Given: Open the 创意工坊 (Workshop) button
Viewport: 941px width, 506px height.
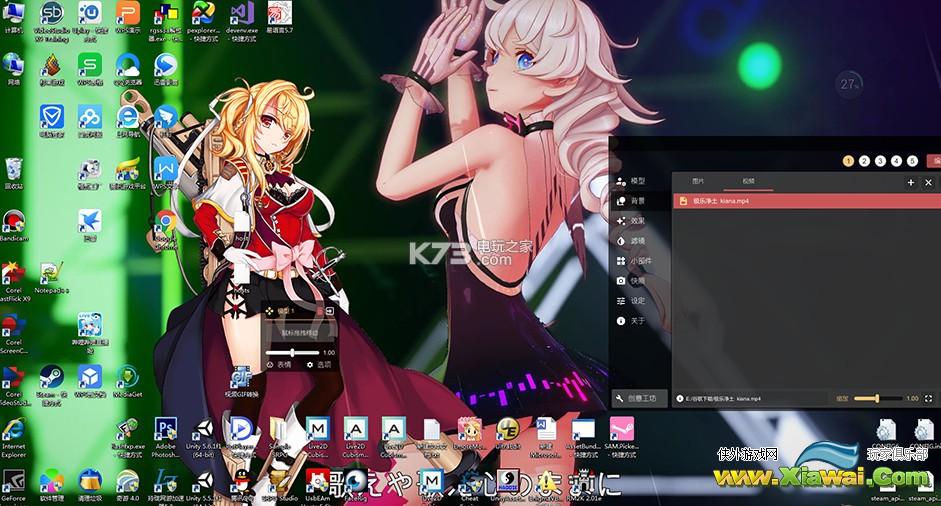Looking at the screenshot, I should click(638, 398).
